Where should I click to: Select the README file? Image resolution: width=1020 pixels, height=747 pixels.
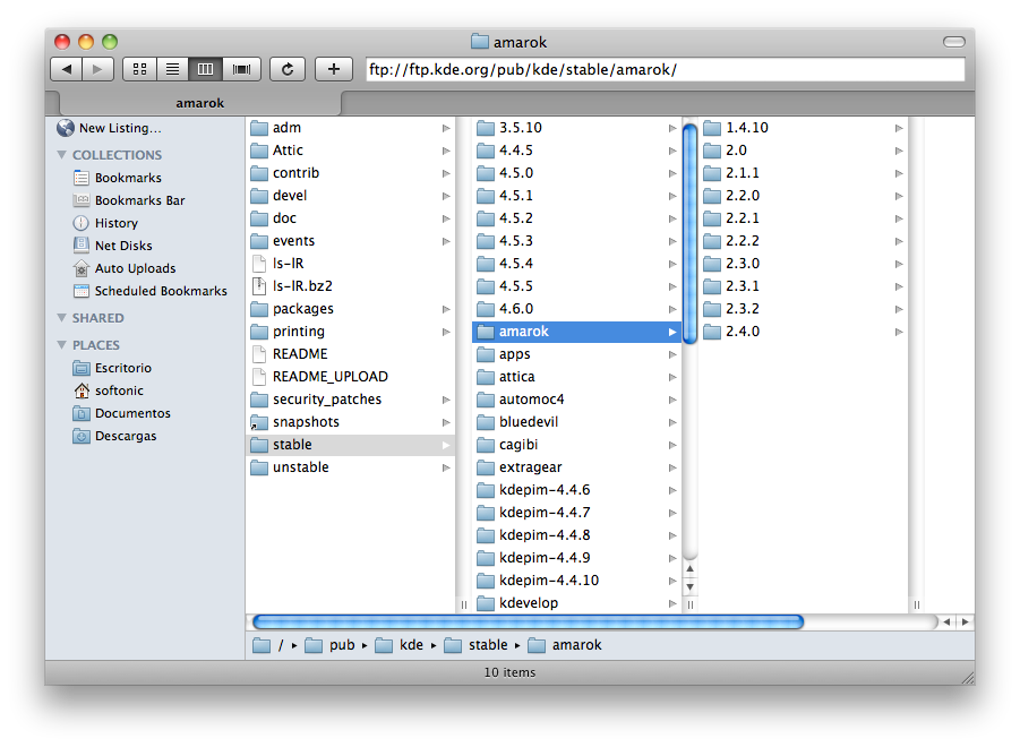coord(351,354)
